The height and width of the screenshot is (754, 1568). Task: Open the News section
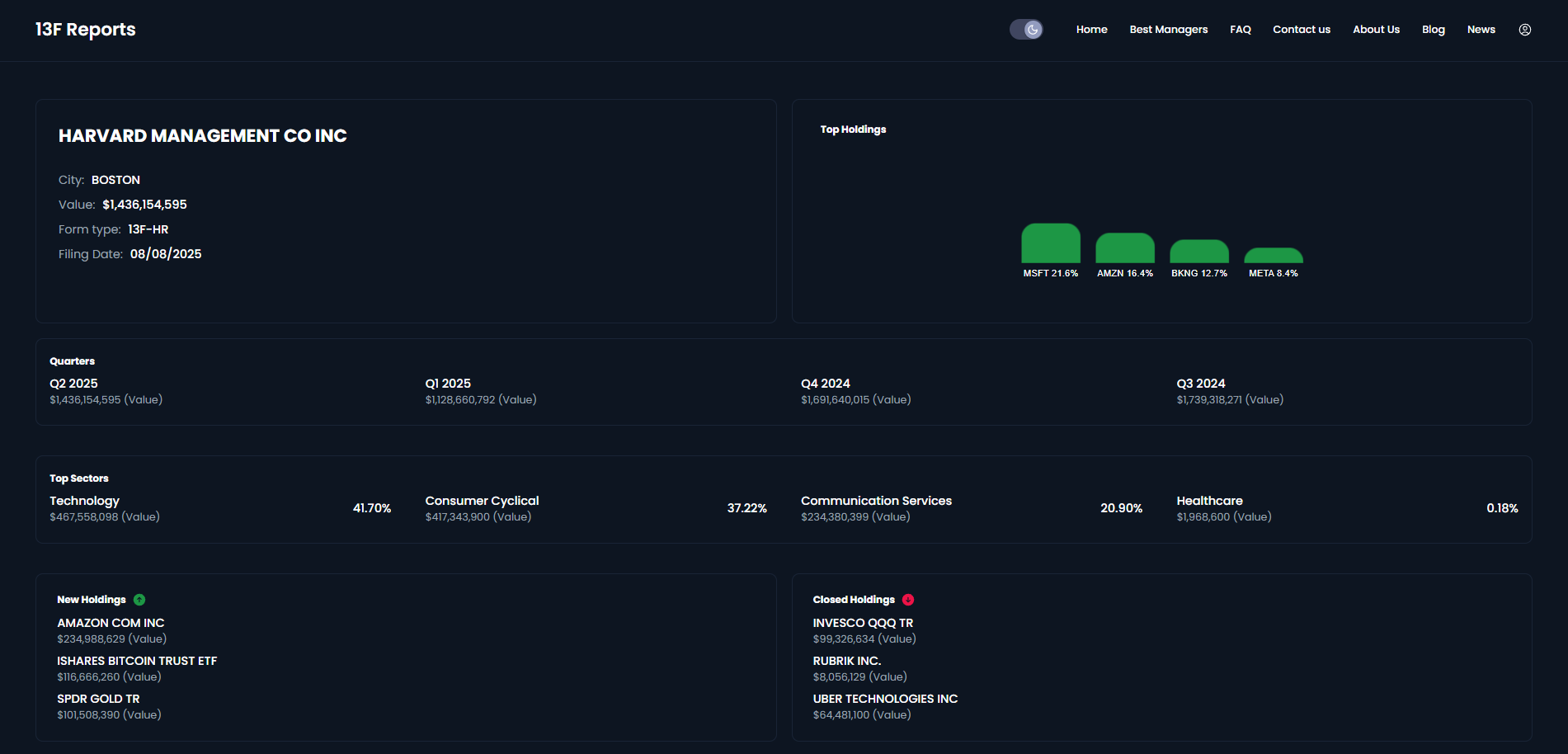pyautogui.click(x=1481, y=30)
